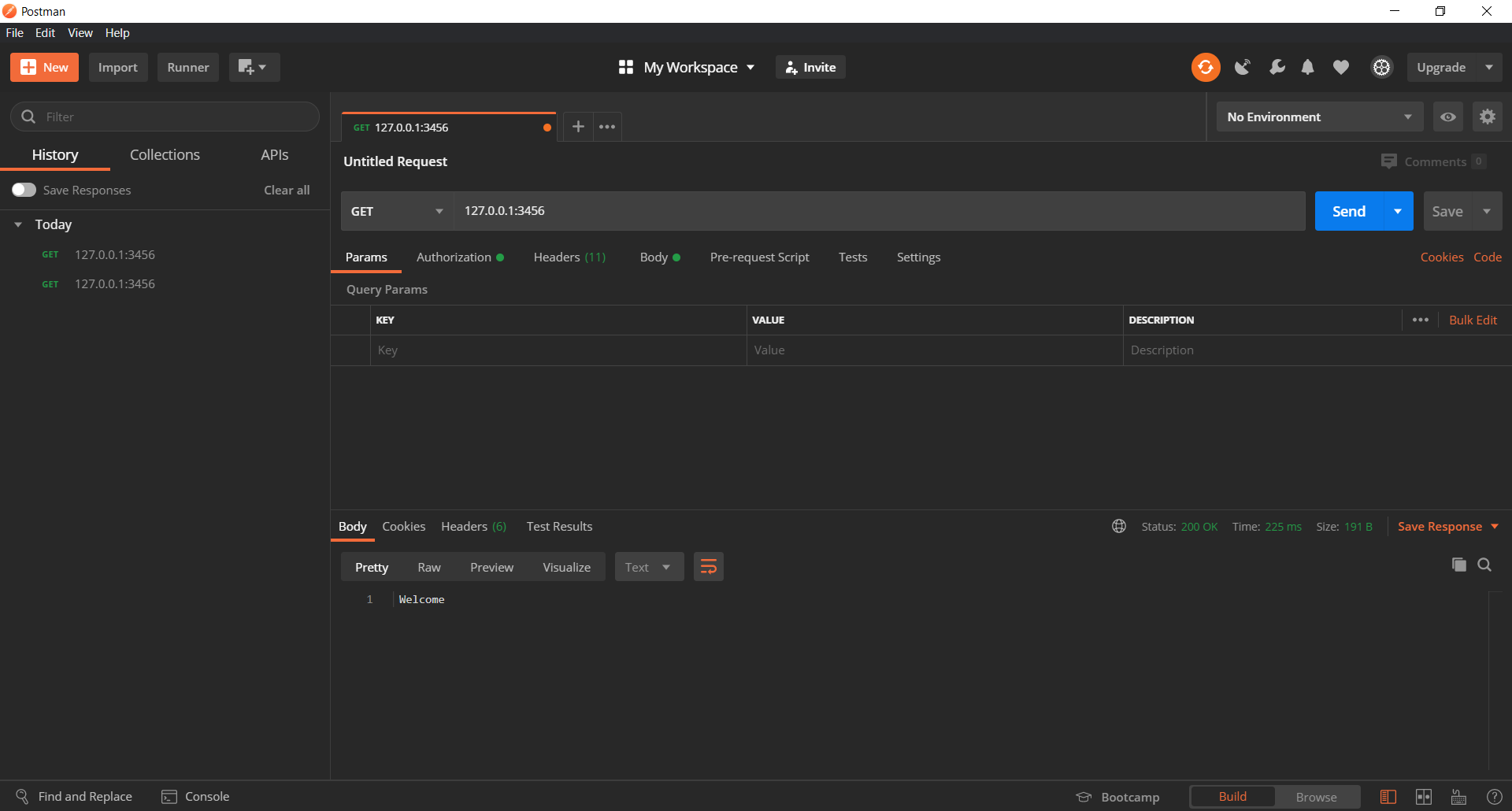Open the request Headers (11) tab
Screen dimensions: 1512x811
point(569,257)
